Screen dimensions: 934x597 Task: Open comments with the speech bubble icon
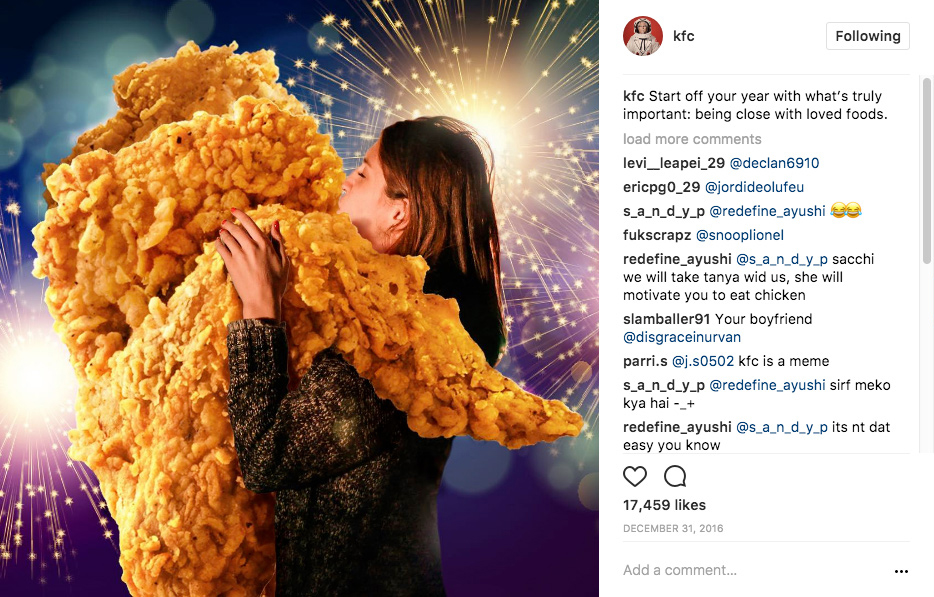point(675,476)
